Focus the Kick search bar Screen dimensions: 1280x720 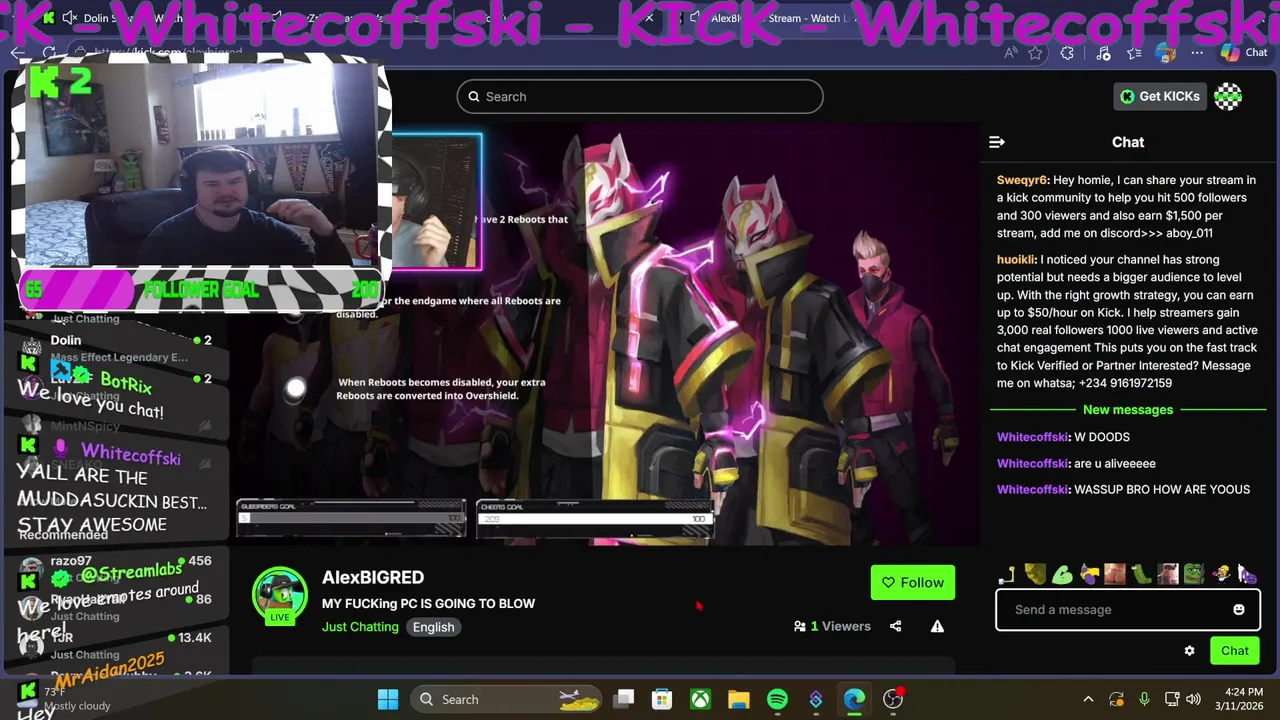[640, 97]
